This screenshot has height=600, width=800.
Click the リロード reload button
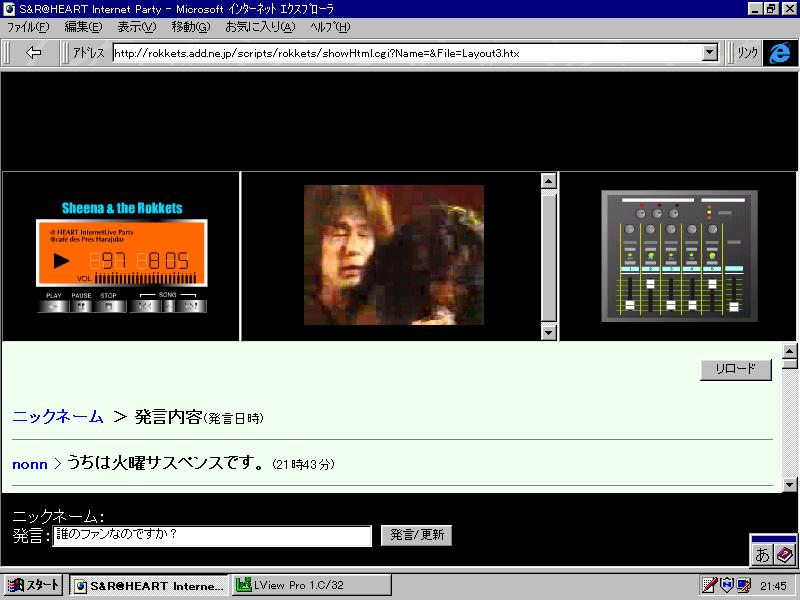coord(736,369)
